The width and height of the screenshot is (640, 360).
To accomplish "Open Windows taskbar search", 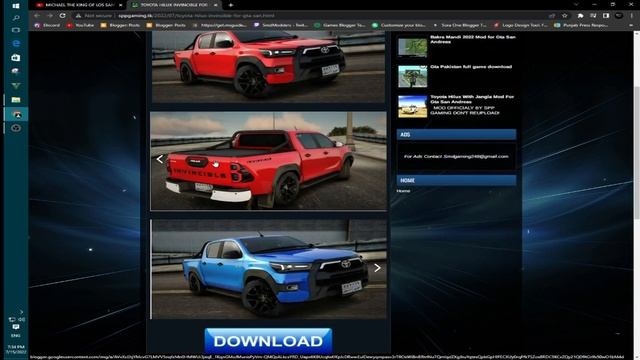I will coord(16,18).
